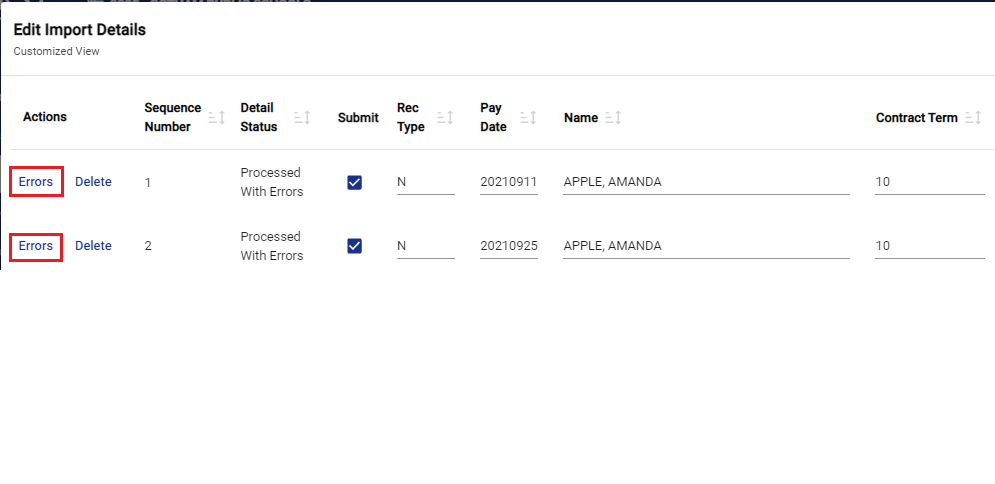This screenshot has width=995, height=484.
Task: Edit Contract Term field in second row
Action: click(x=929, y=246)
